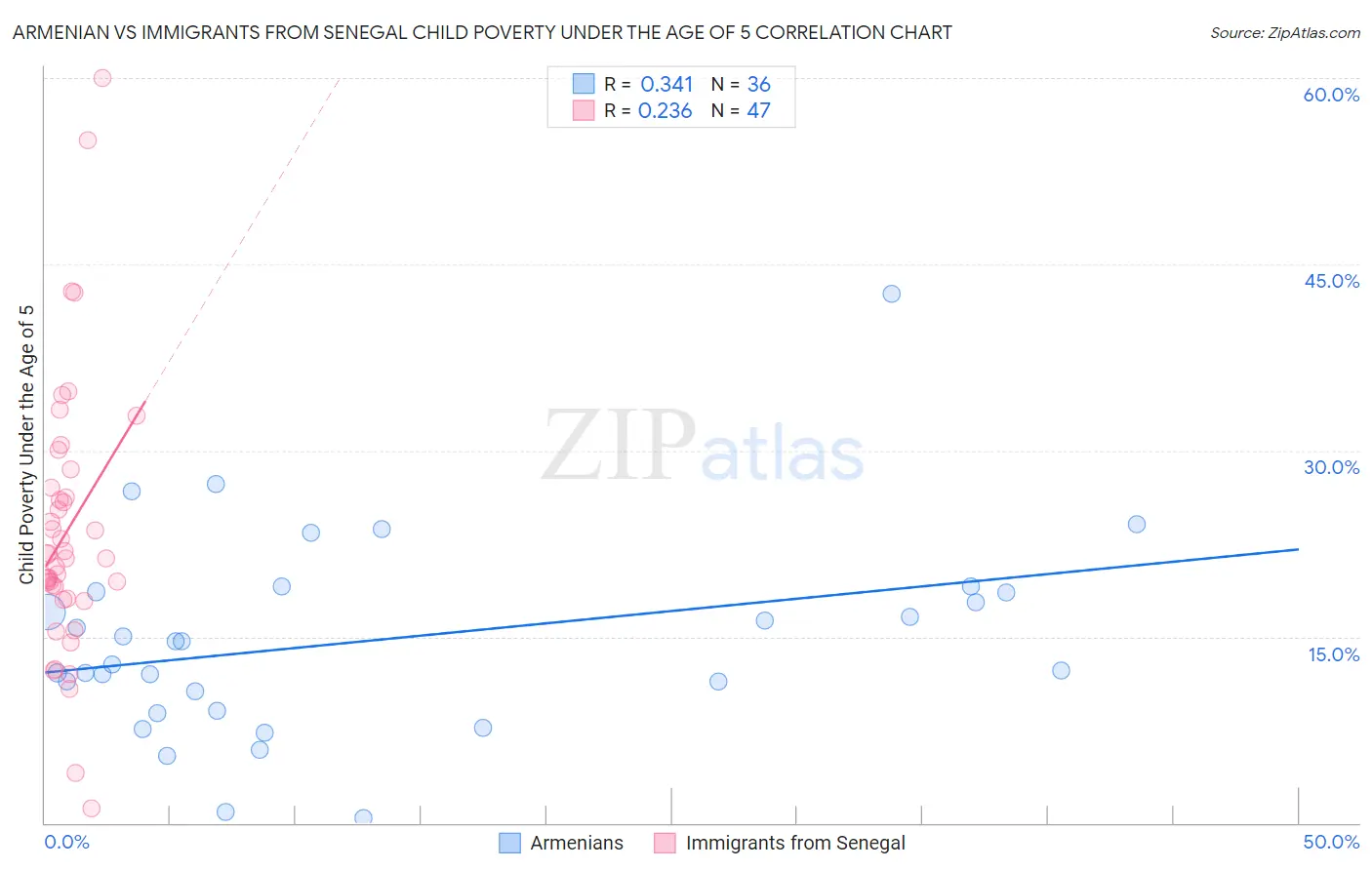Select the Immigrants from Senegal legend label
This screenshot has width=1372, height=870.
pyautogui.click(x=795, y=843)
